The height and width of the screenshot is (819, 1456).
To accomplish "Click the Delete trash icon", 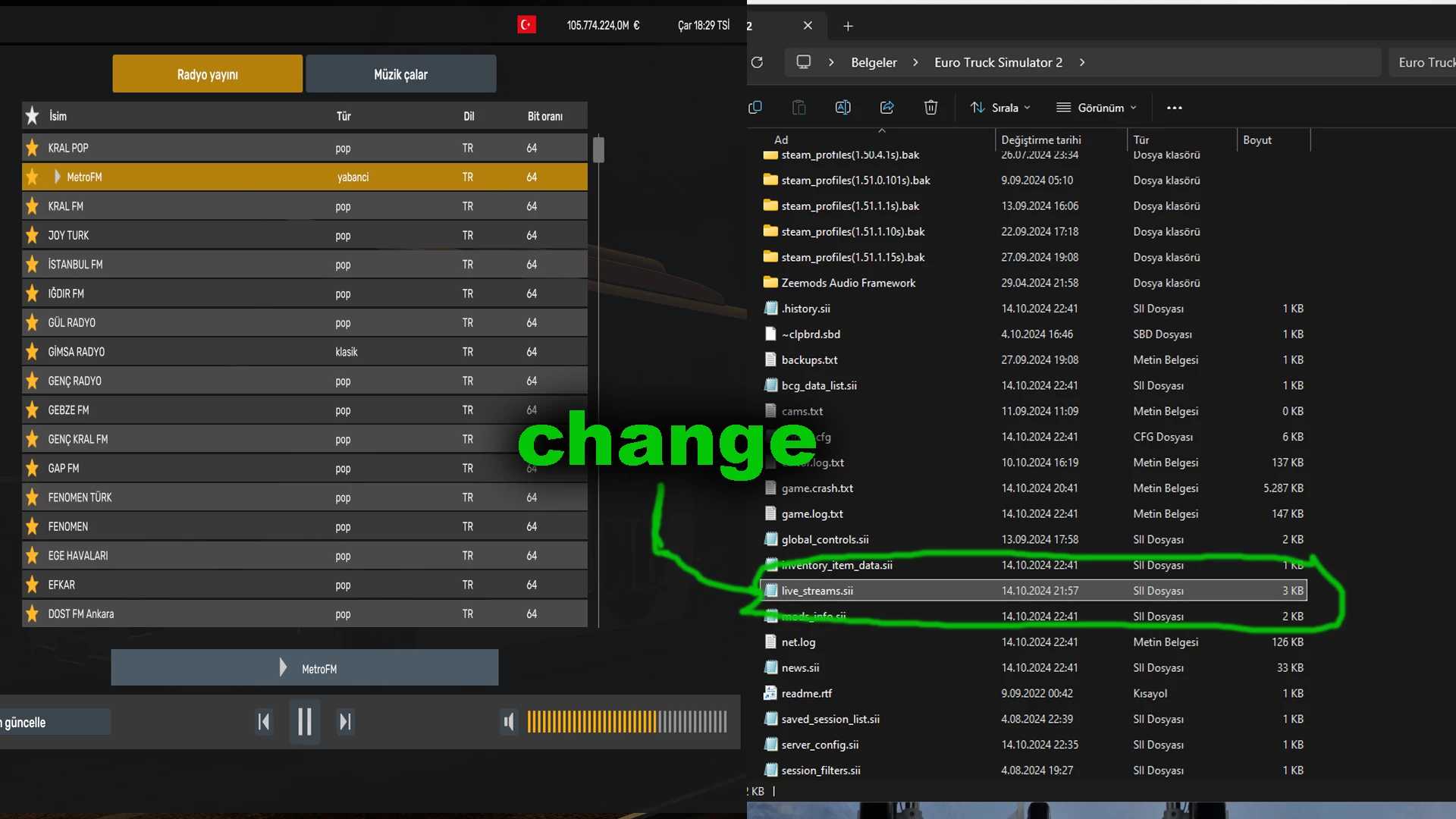I will click(x=930, y=108).
